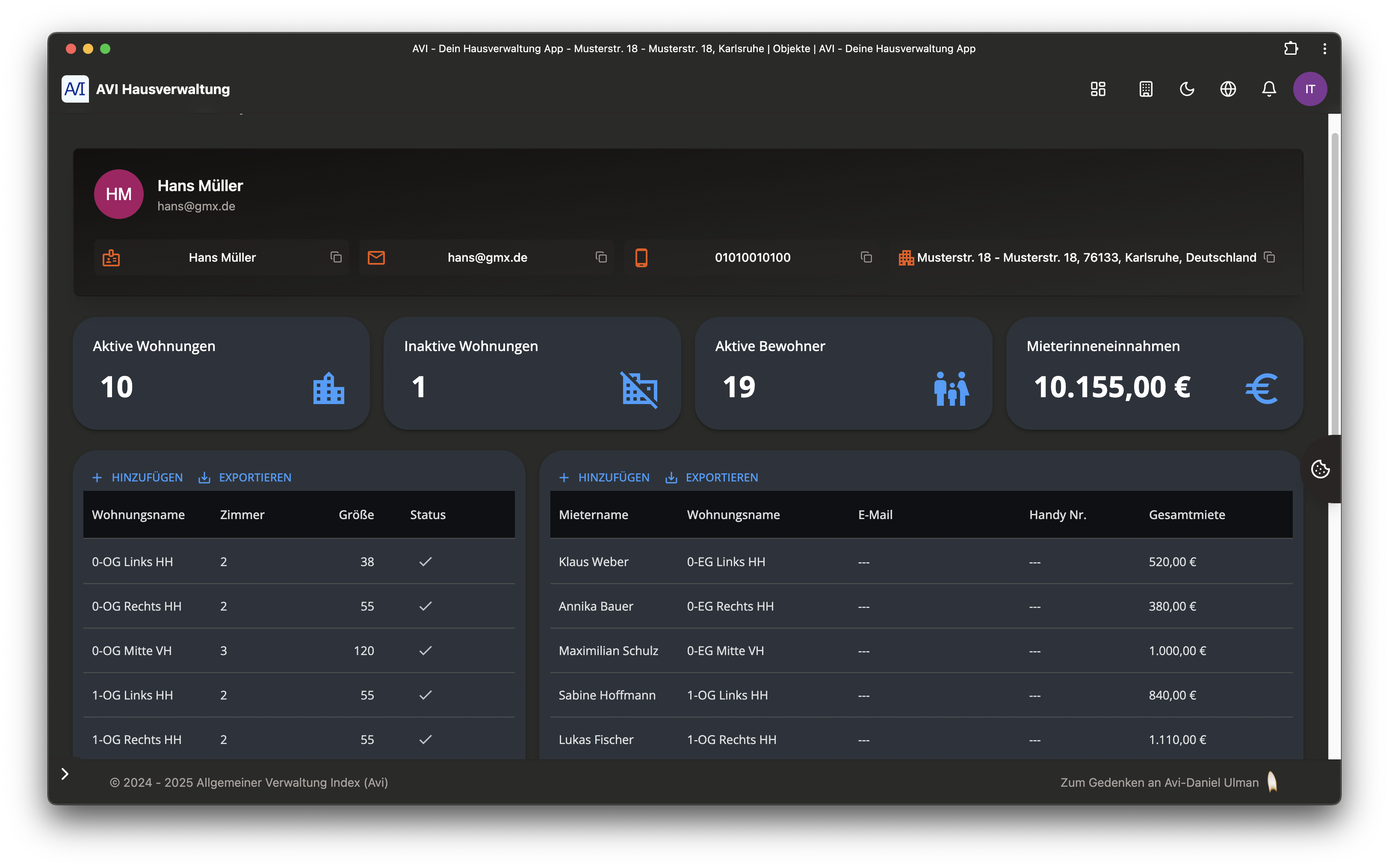Export the tenants table
This screenshot has width=1389, height=868.
point(712,478)
